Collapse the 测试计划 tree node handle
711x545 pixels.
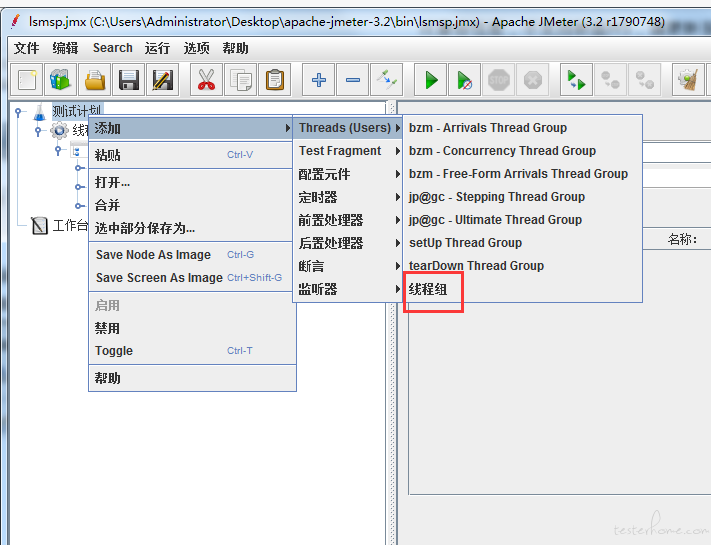(x=18, y=111)
